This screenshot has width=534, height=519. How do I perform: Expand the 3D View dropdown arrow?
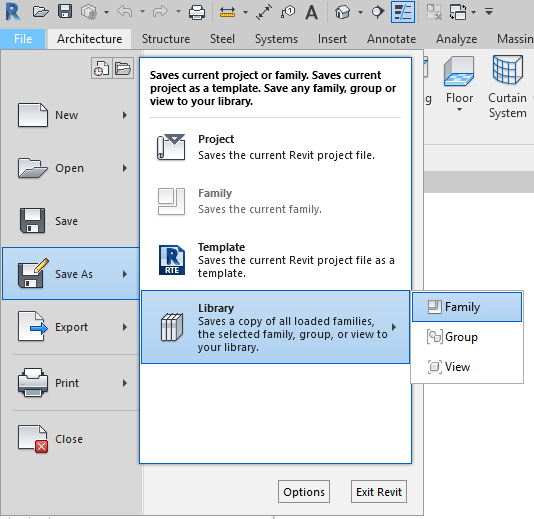click(360, 13)
